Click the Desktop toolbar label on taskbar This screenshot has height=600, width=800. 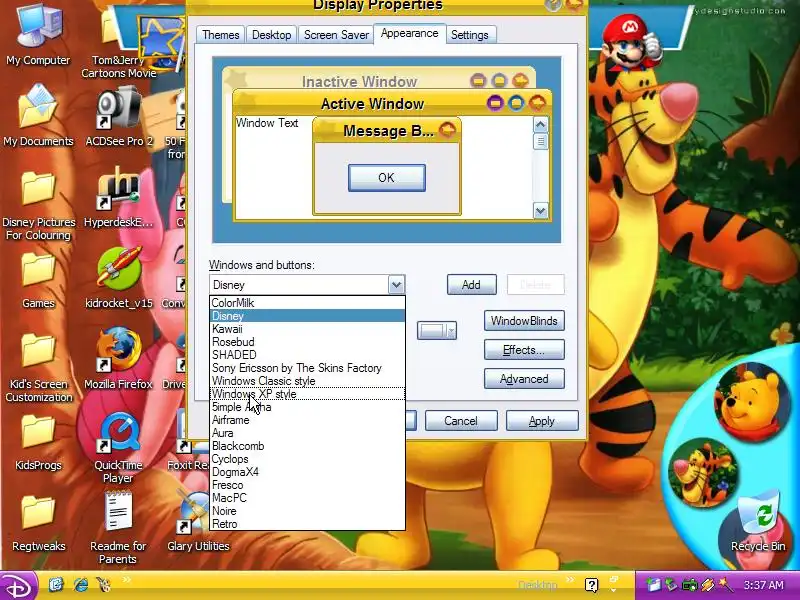tap(537, 585)
